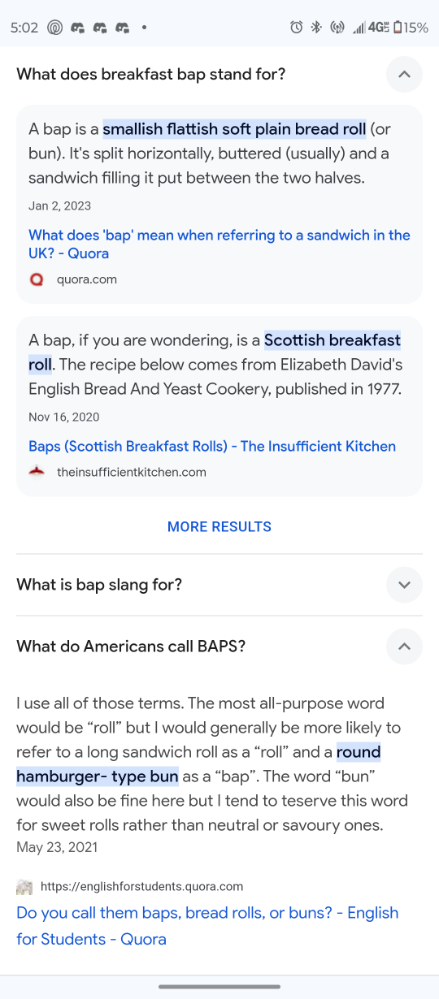
Task: Collapse the "What do Americans call BAPS?" answer
Action: [x=404, y=646]
